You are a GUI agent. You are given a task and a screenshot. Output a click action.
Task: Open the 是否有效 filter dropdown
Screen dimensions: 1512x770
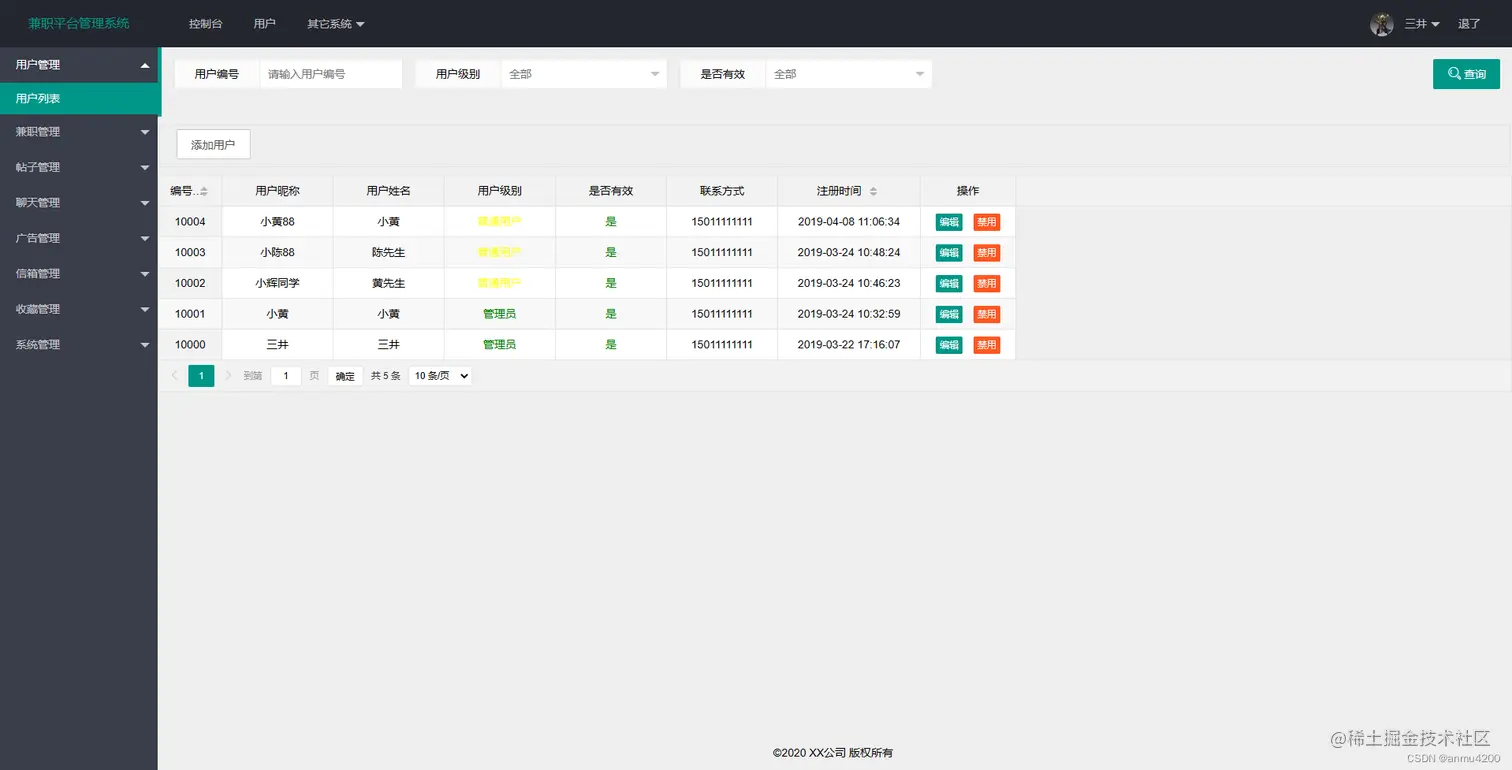[x=849, y=74]
